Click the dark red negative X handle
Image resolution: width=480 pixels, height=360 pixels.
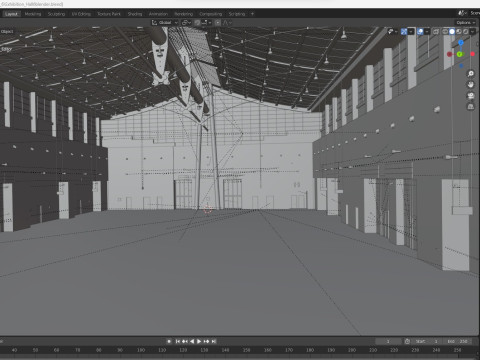[x=449, y=54]
